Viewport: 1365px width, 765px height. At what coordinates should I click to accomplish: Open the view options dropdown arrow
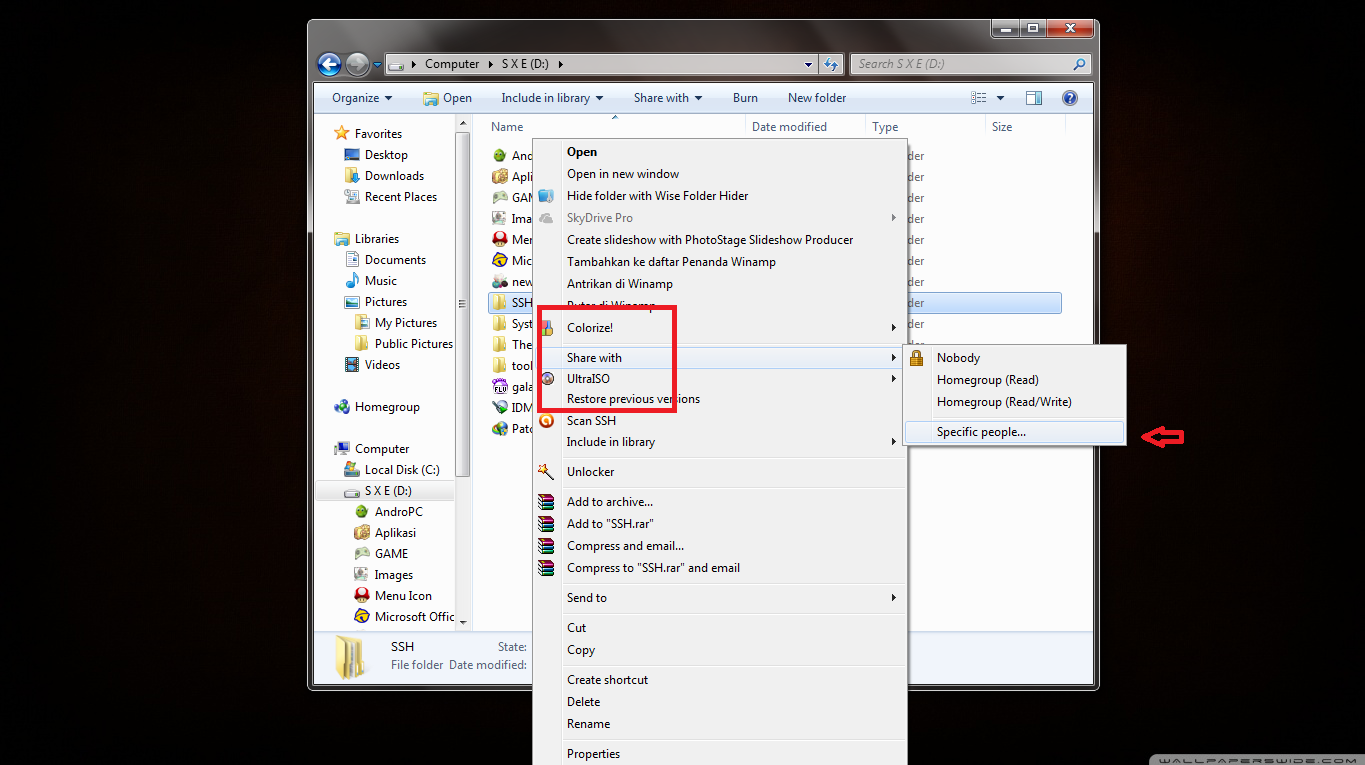(1000, 98)
